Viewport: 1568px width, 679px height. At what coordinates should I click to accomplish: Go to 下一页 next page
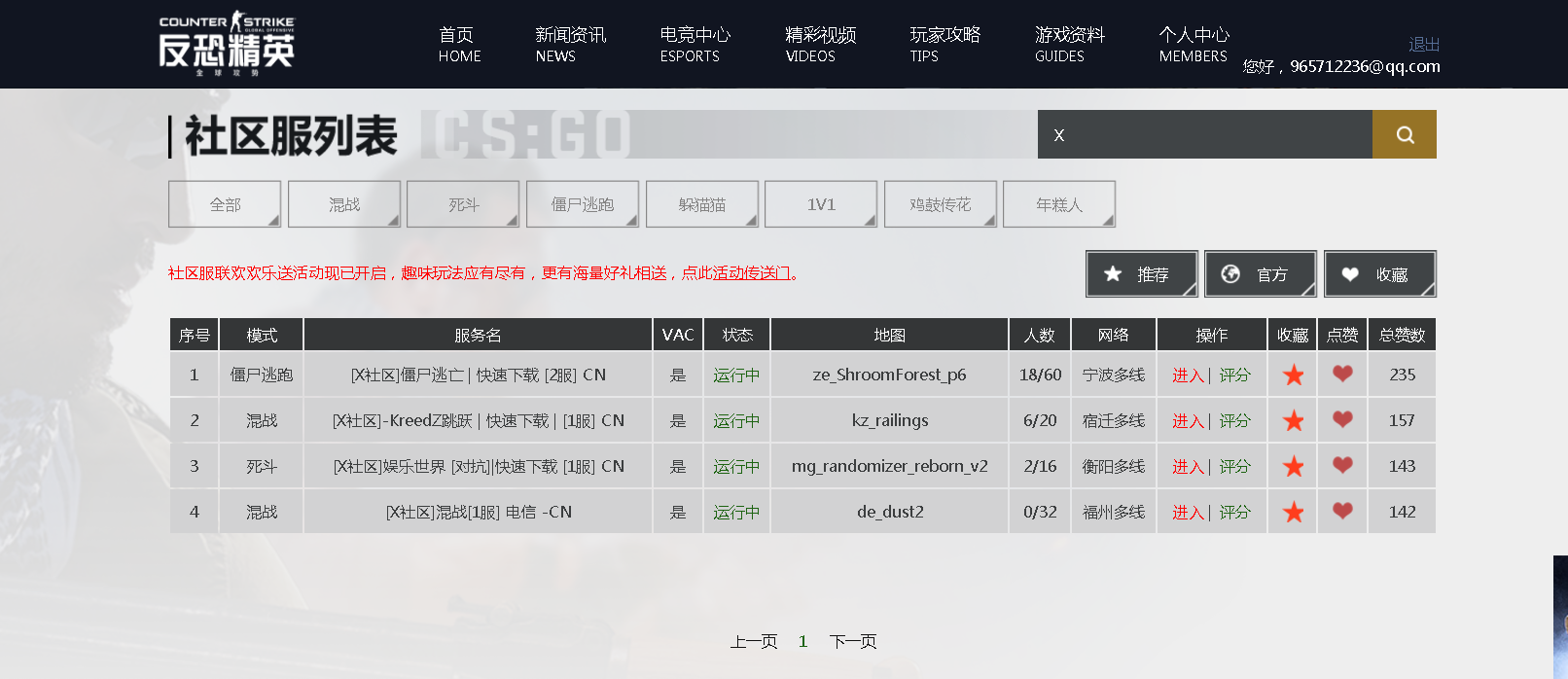[853, 642]
